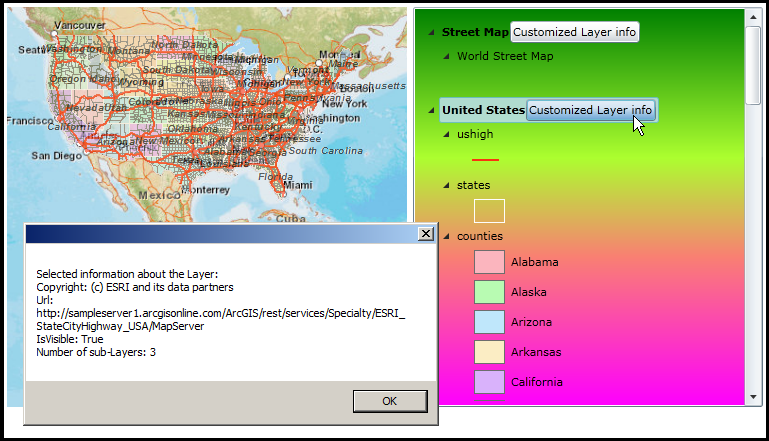Screen dimensions: 769x441
Task: Close the layer info message box
Action: pyautogui.click(x=425, y=234)
